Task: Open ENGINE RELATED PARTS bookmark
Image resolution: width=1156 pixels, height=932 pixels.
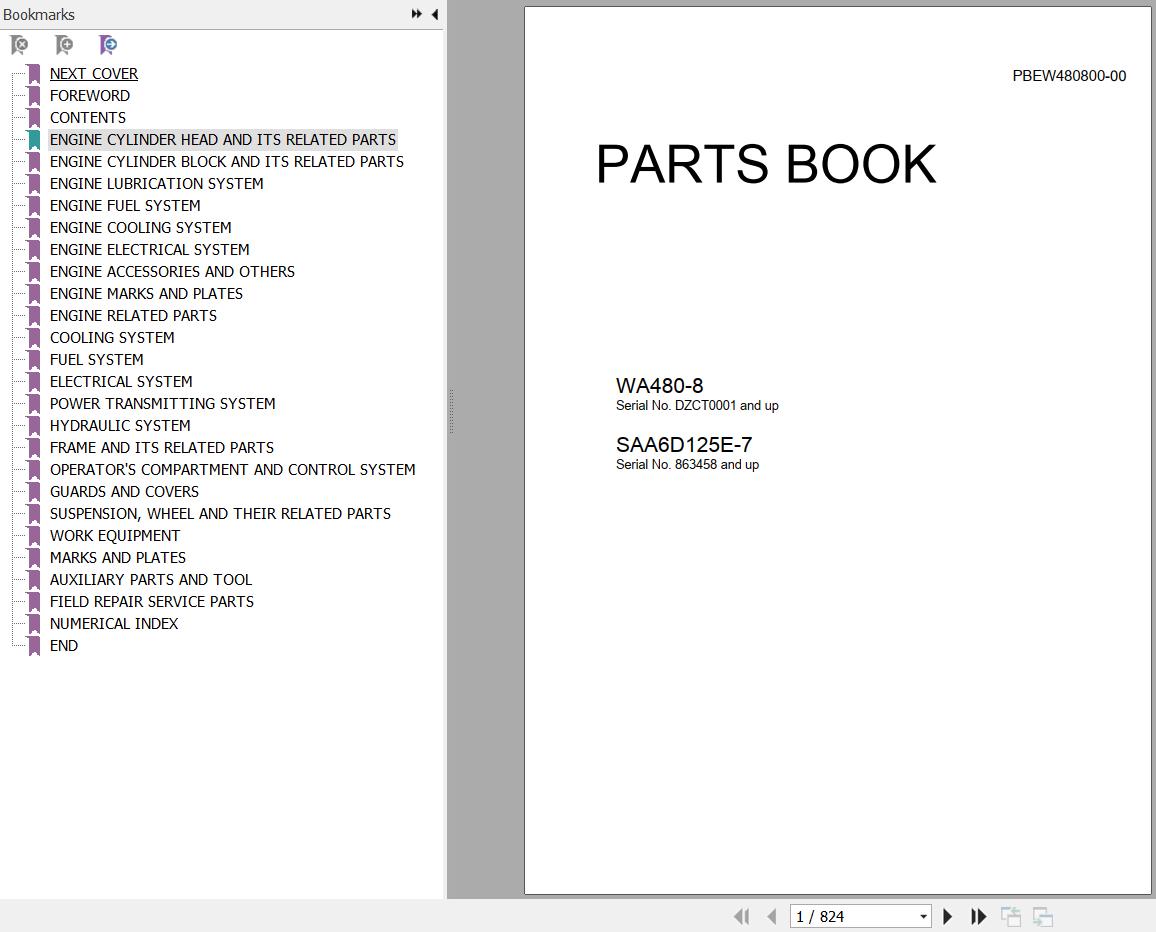Action: tap(133, 316)
